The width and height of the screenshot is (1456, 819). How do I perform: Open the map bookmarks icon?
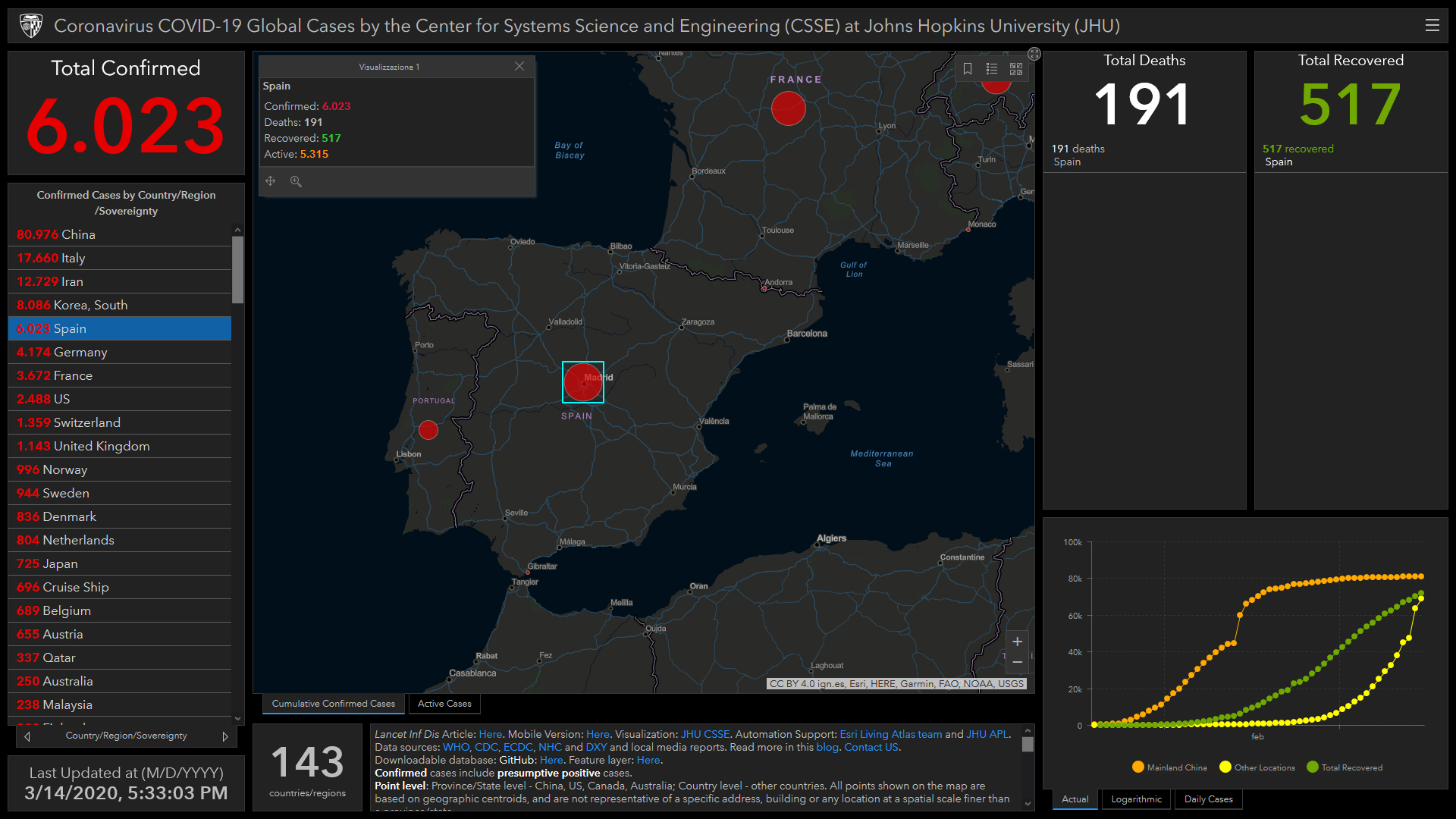click(968, 69)
